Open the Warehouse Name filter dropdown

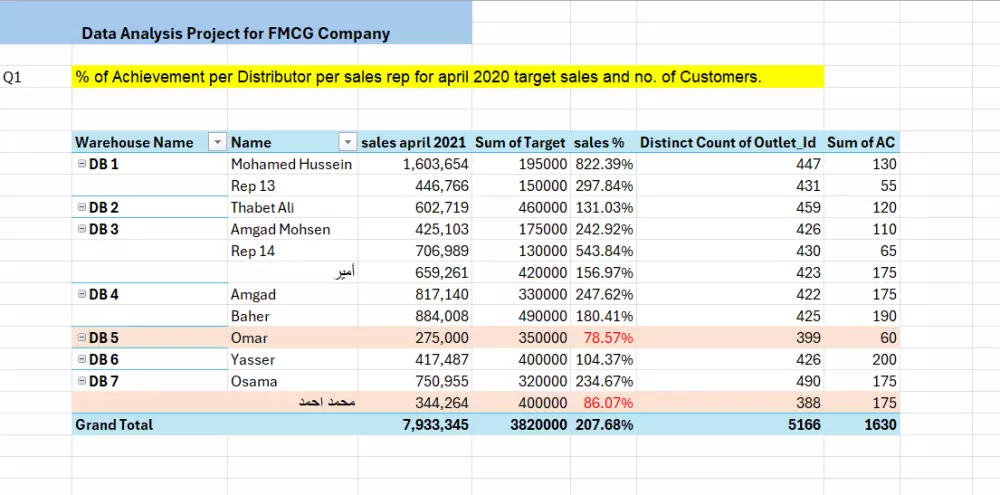[217, 143]
